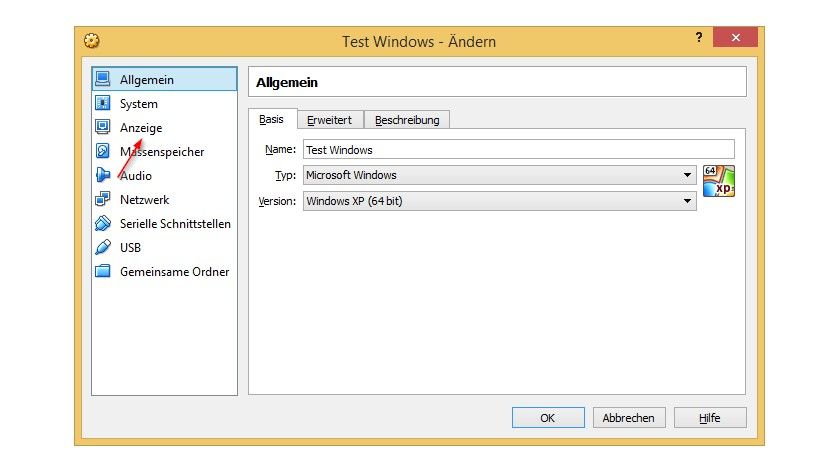
Task: Open Gemeinsame Ordner settings category
Action: coord(164,272)
